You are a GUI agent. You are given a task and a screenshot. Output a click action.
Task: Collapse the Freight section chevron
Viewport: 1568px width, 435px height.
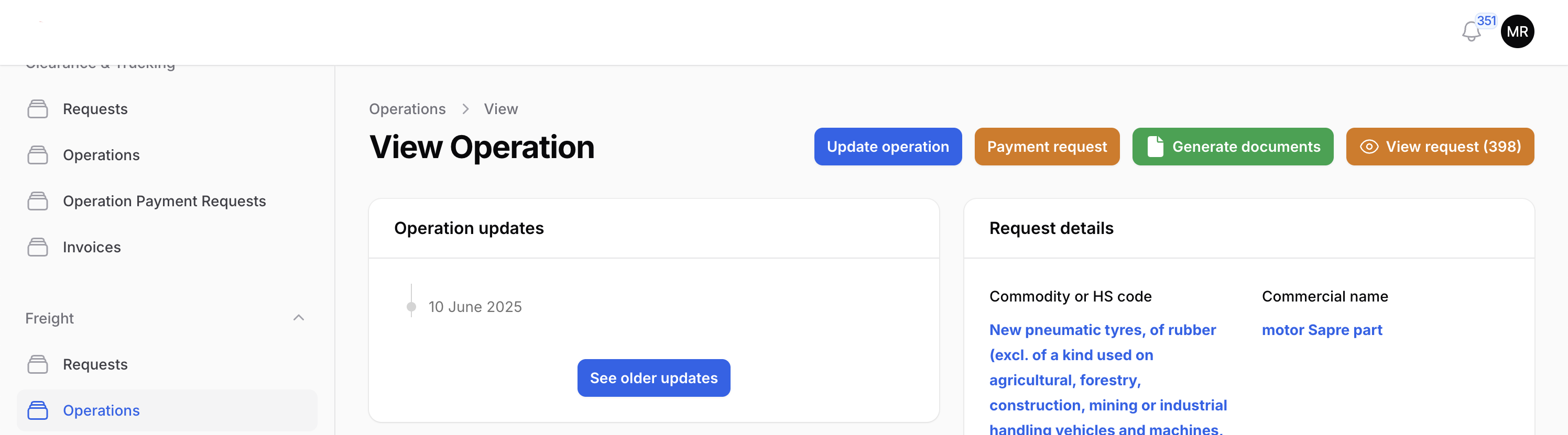click(298, 318)
